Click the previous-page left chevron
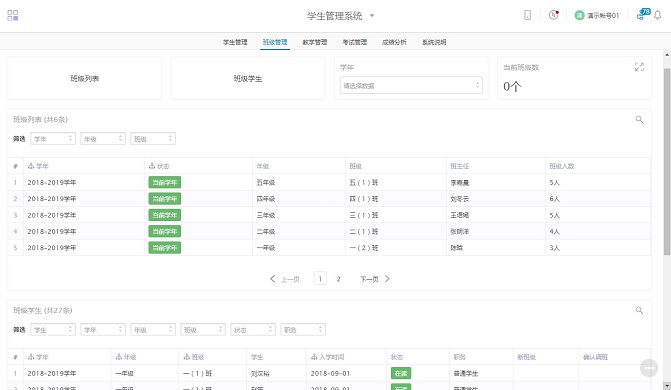Viewport: 671px width, 390px height. point(273,279)
